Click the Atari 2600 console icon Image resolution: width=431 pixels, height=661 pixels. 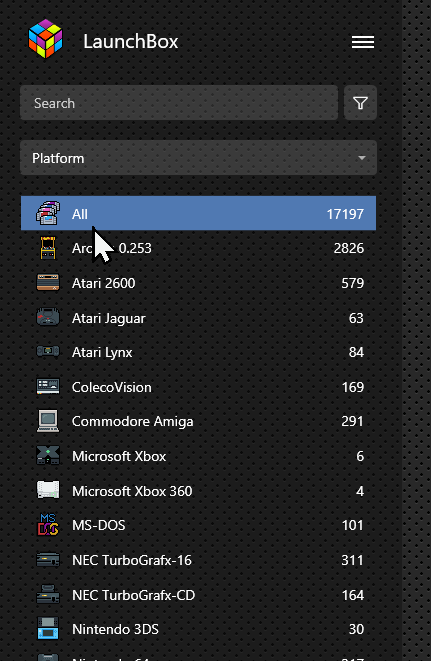[x=48, y=283]
